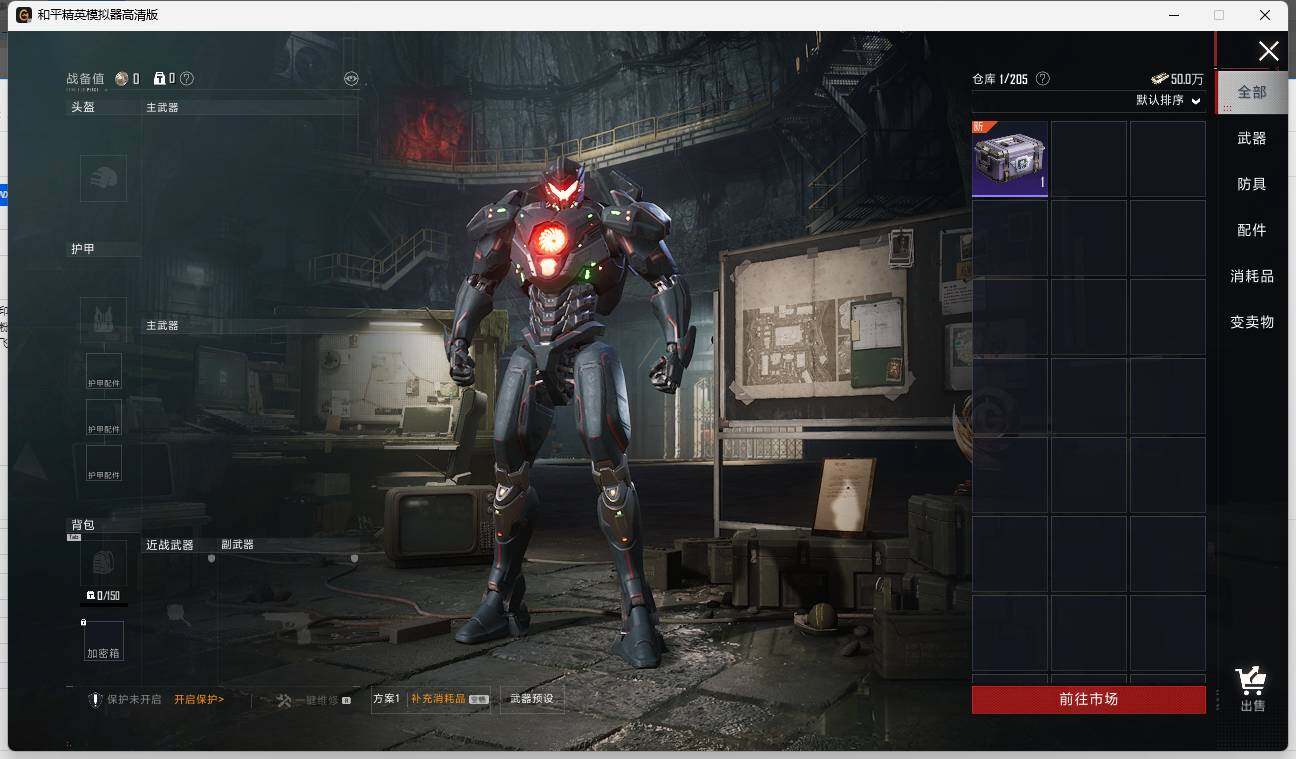This screenshot has width=1296, height=759.
Task: Click the armor vest equipment slot
Action: (103, 320)
